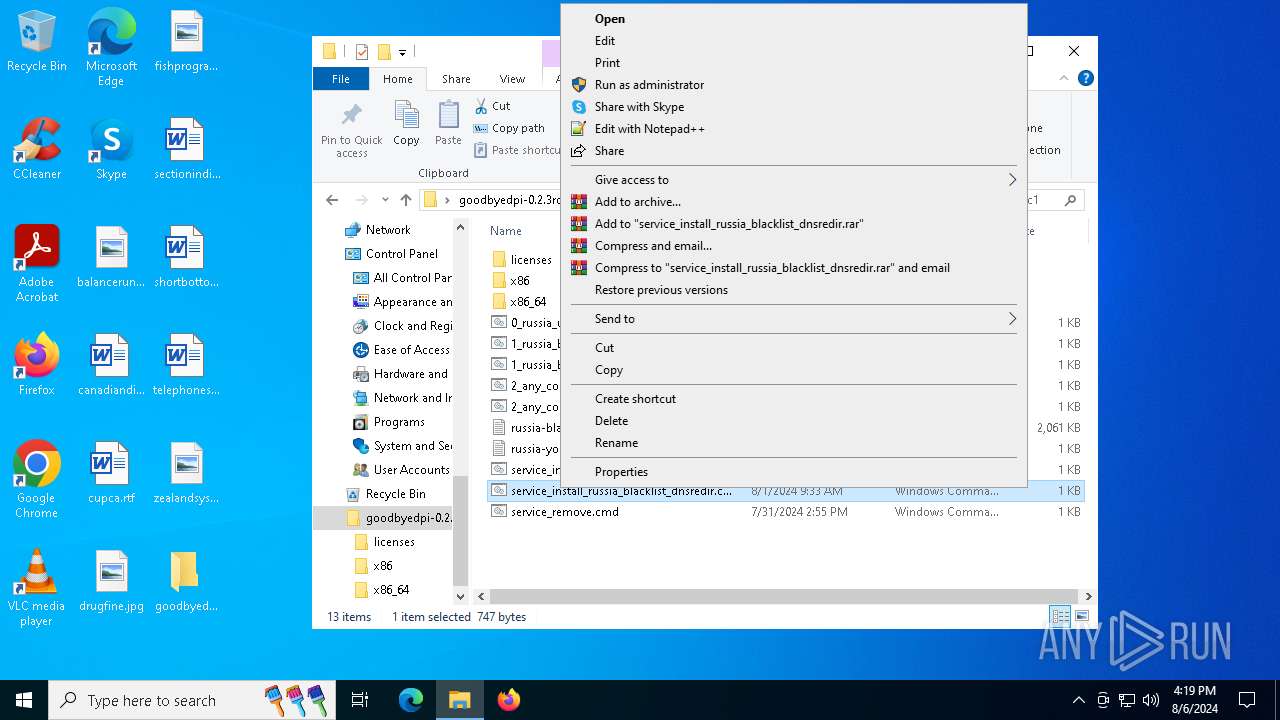Select Network in navigation pane
1280x720 pixels.
tap(388, 230)
